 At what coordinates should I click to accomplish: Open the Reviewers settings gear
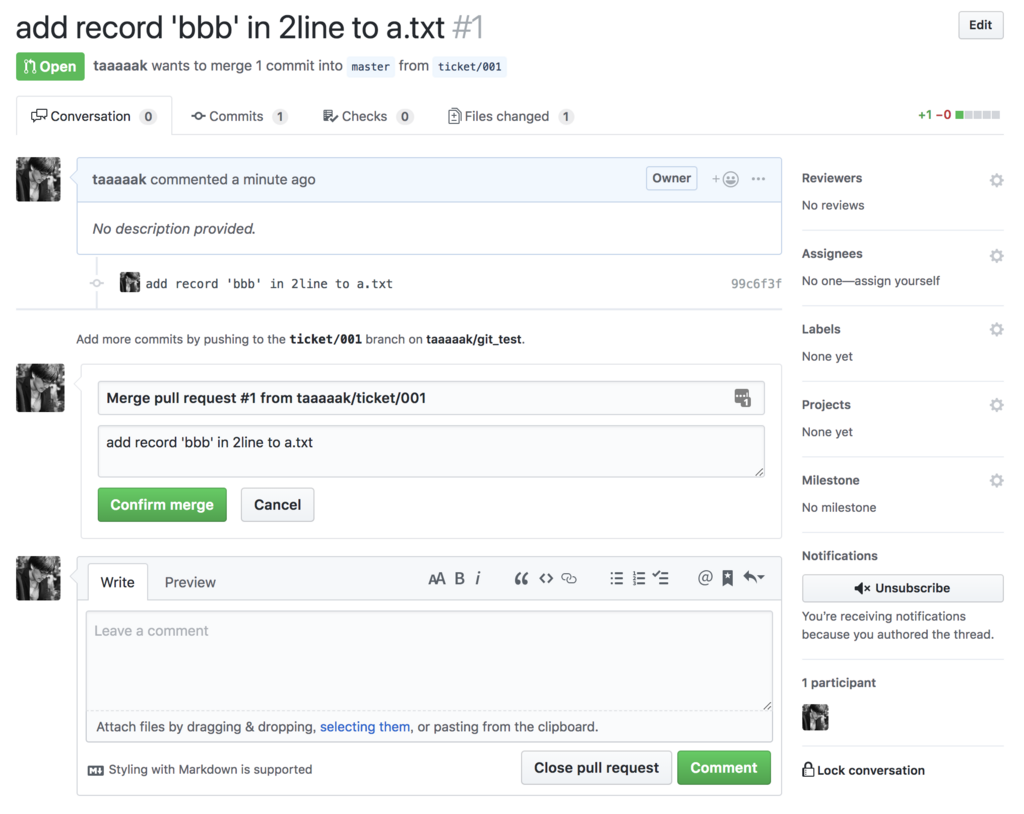[996, 180]
